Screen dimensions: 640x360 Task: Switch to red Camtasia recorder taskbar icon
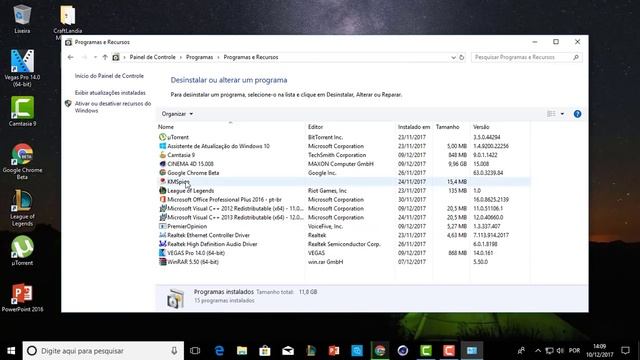coord(449,351)
